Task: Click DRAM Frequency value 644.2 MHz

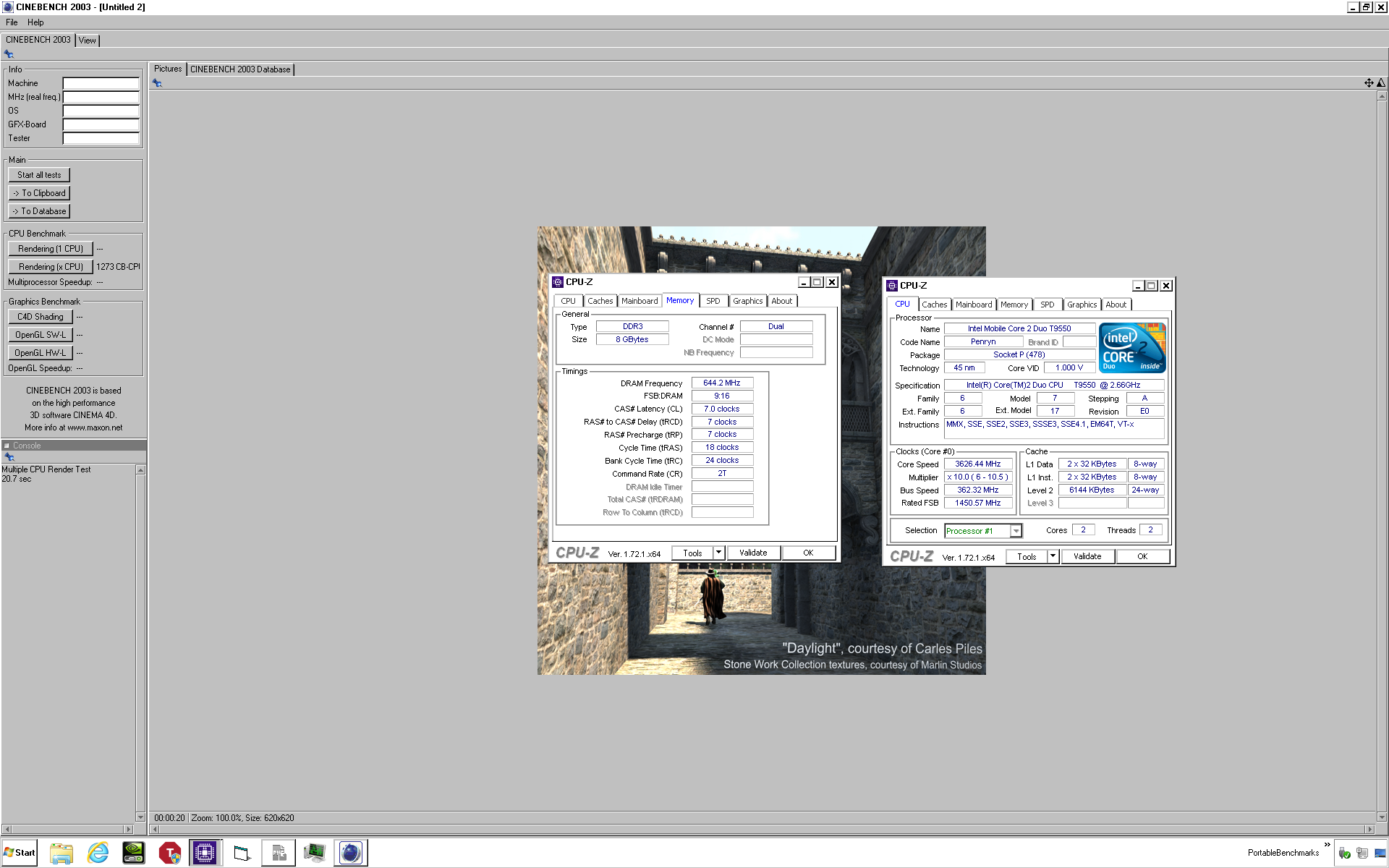Action: [x=722, y=383]
